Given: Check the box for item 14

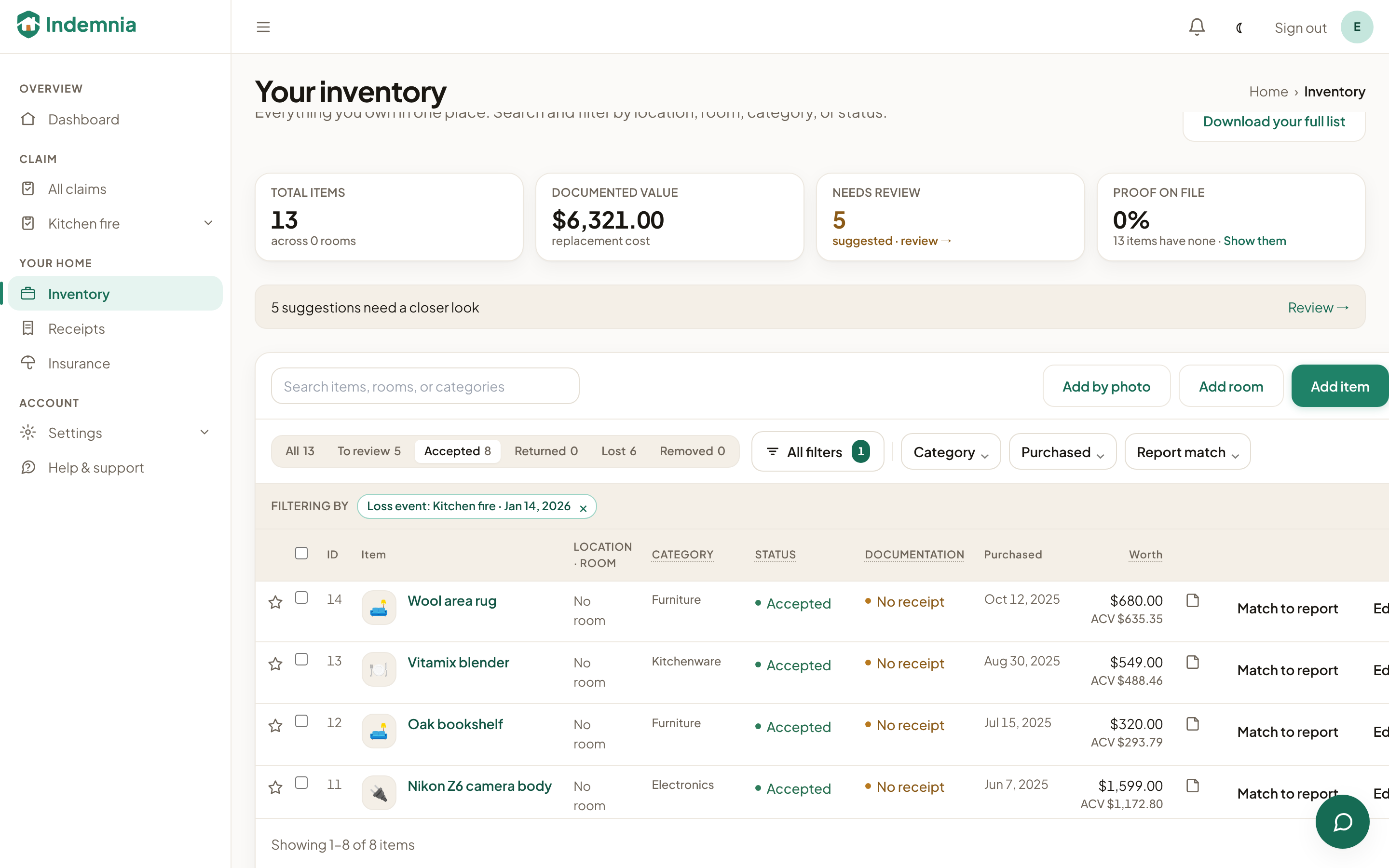Looking at the screenshot, I should (301, 597).
